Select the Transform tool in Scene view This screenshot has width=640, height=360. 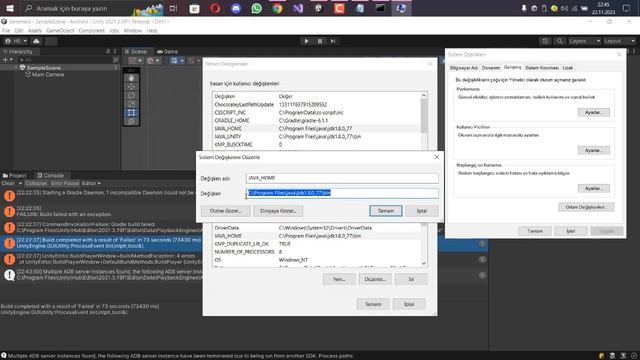pyautogui.click(x=131, y=121)
